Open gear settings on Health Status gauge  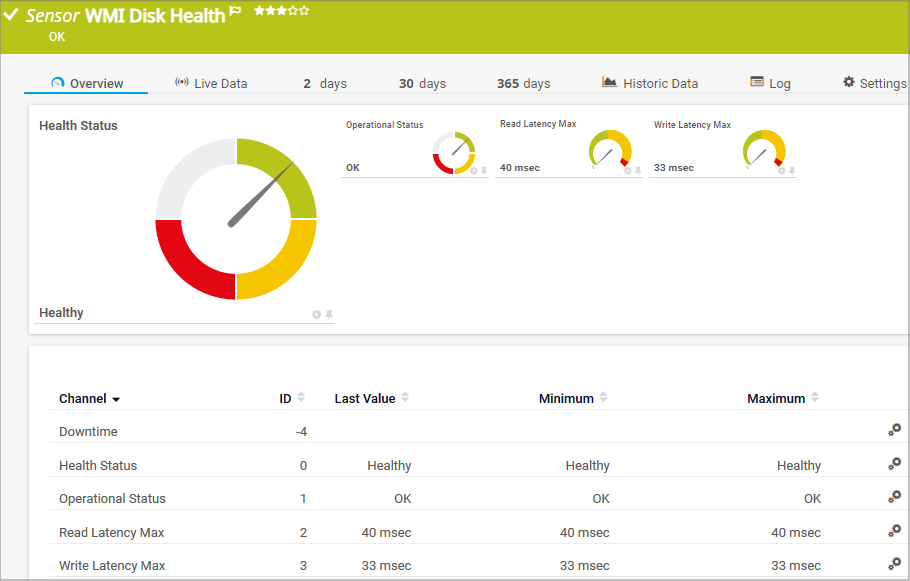pyautogui.click(x=317, y=314)
